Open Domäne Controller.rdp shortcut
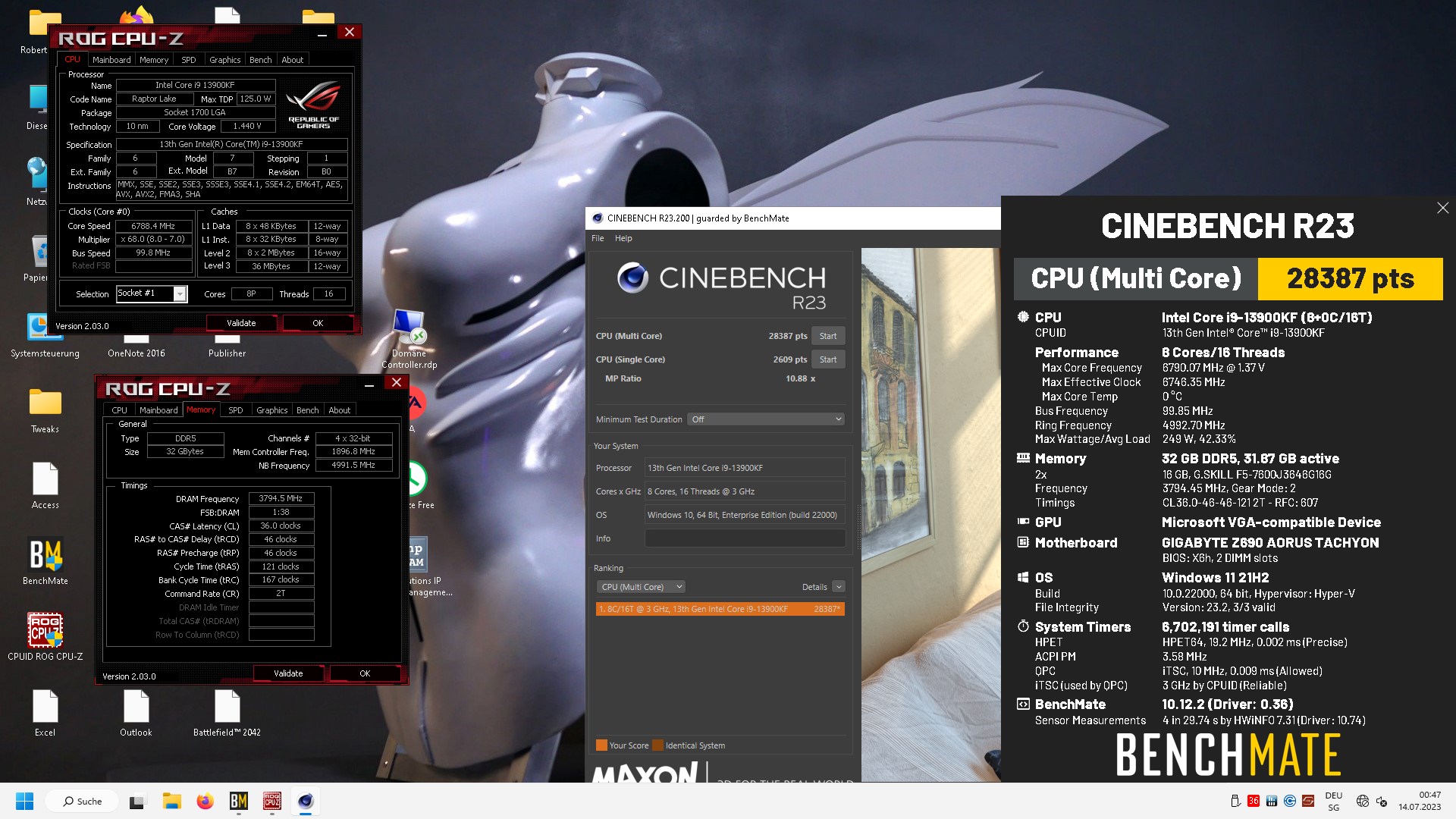This screenshot has height=819, width=1456. click(409, 339)
